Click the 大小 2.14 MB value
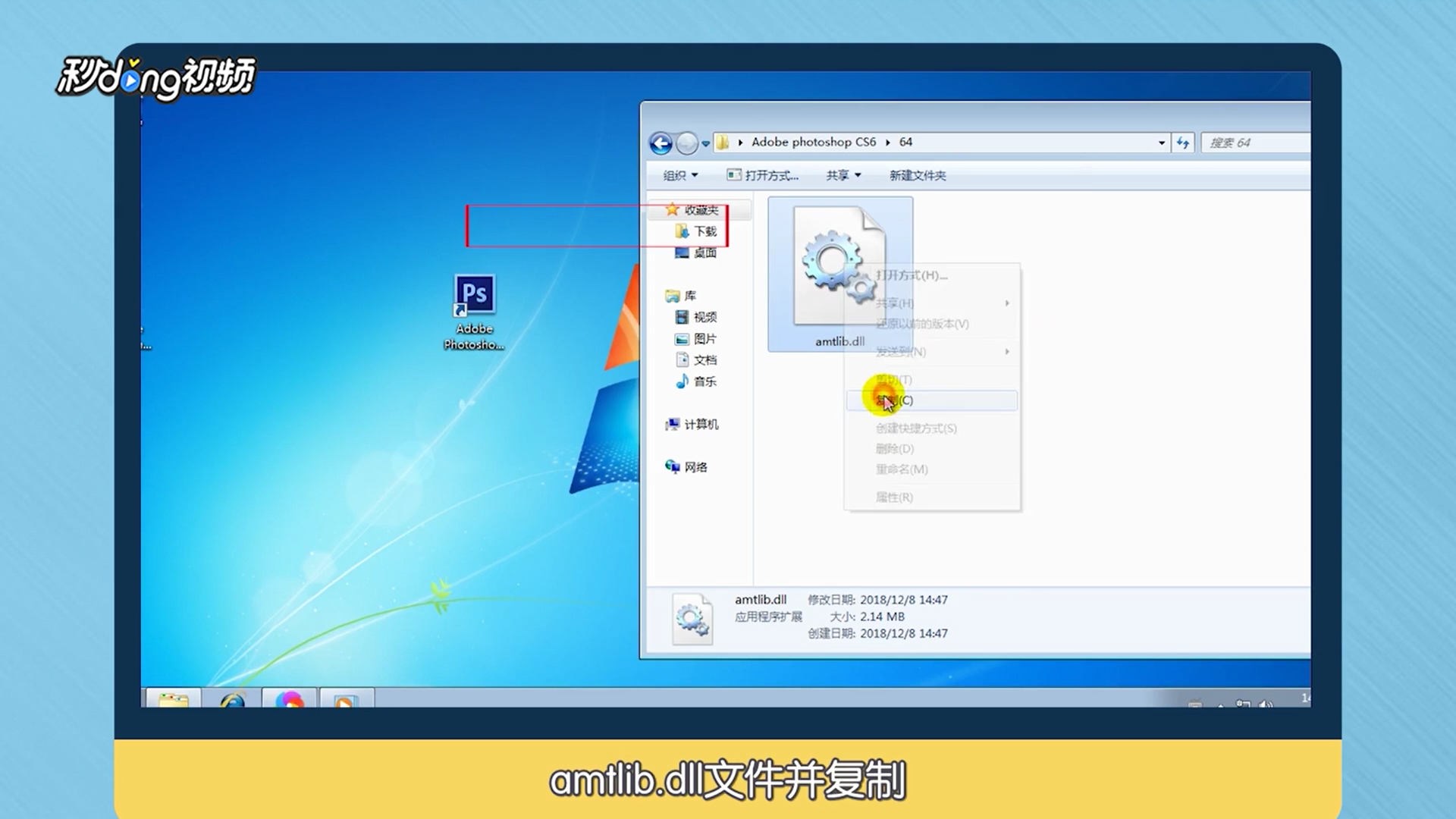 point(882,617)
